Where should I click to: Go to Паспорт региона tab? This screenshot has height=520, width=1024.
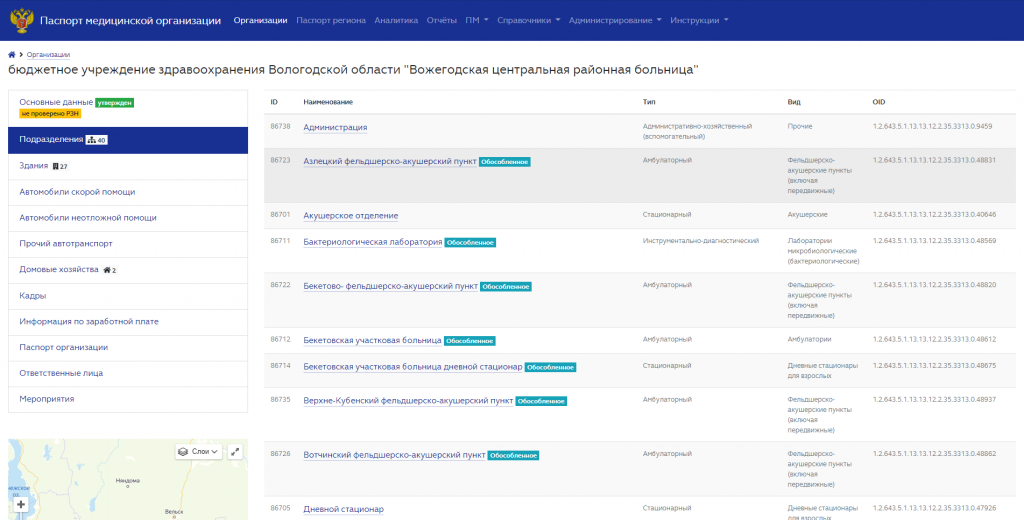(x=330, y=20)
